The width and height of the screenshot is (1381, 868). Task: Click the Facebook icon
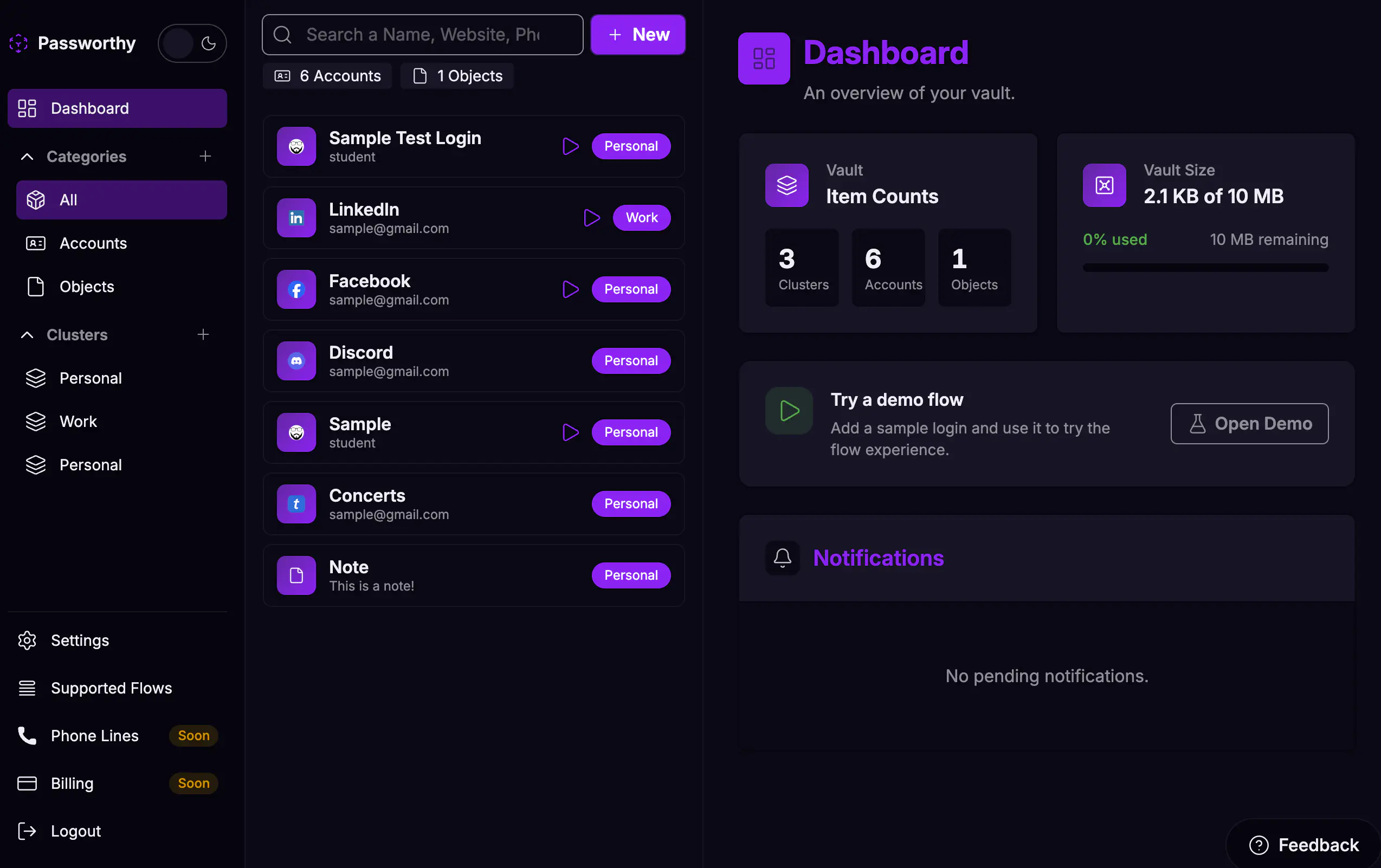click(x=296, y=289)
